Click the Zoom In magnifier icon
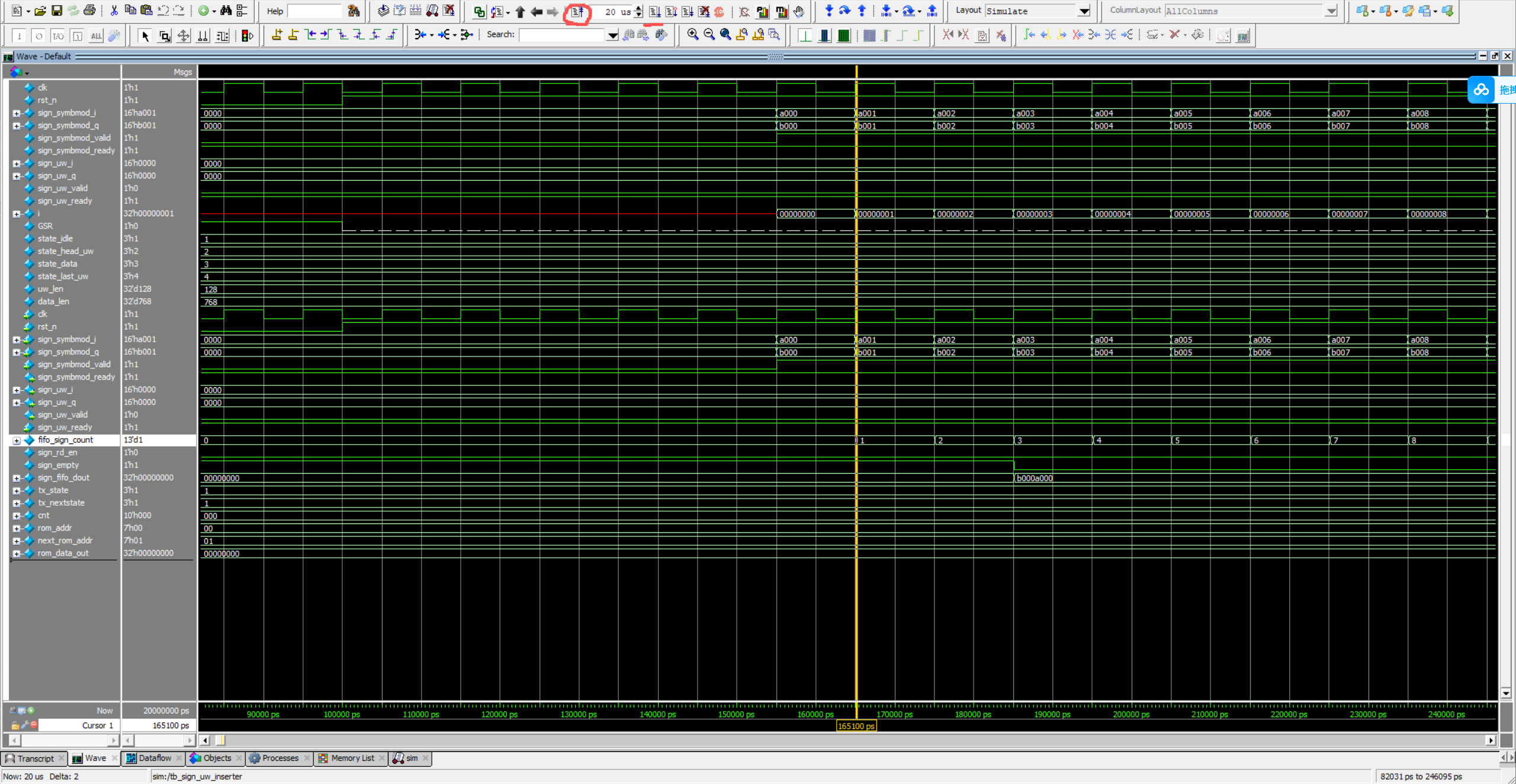 (692, 34)
